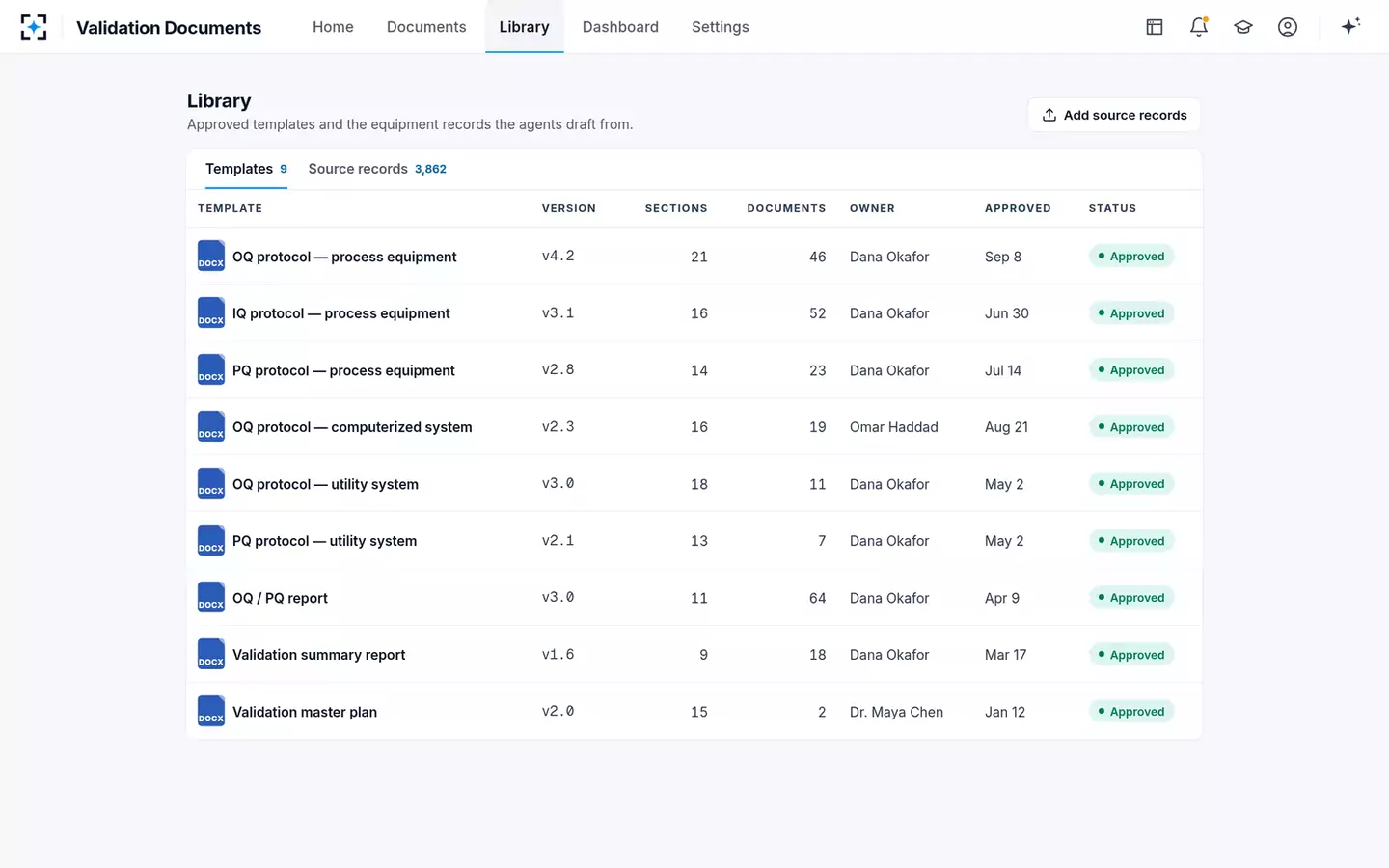1389x868 pixels.
Task: Click the Validation Documents app logo icon
Action: 34,27
